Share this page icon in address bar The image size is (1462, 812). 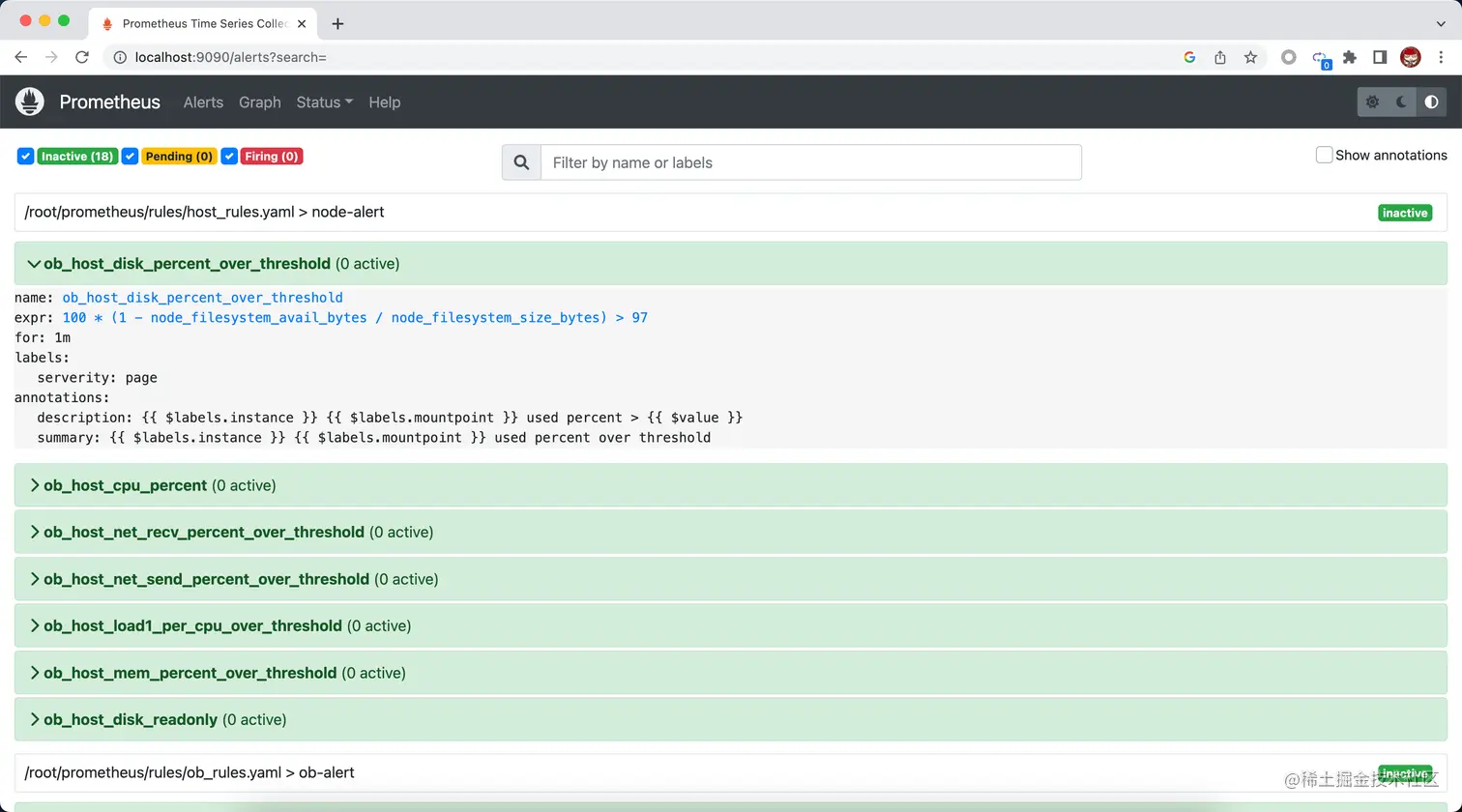tap(1220, 57)
